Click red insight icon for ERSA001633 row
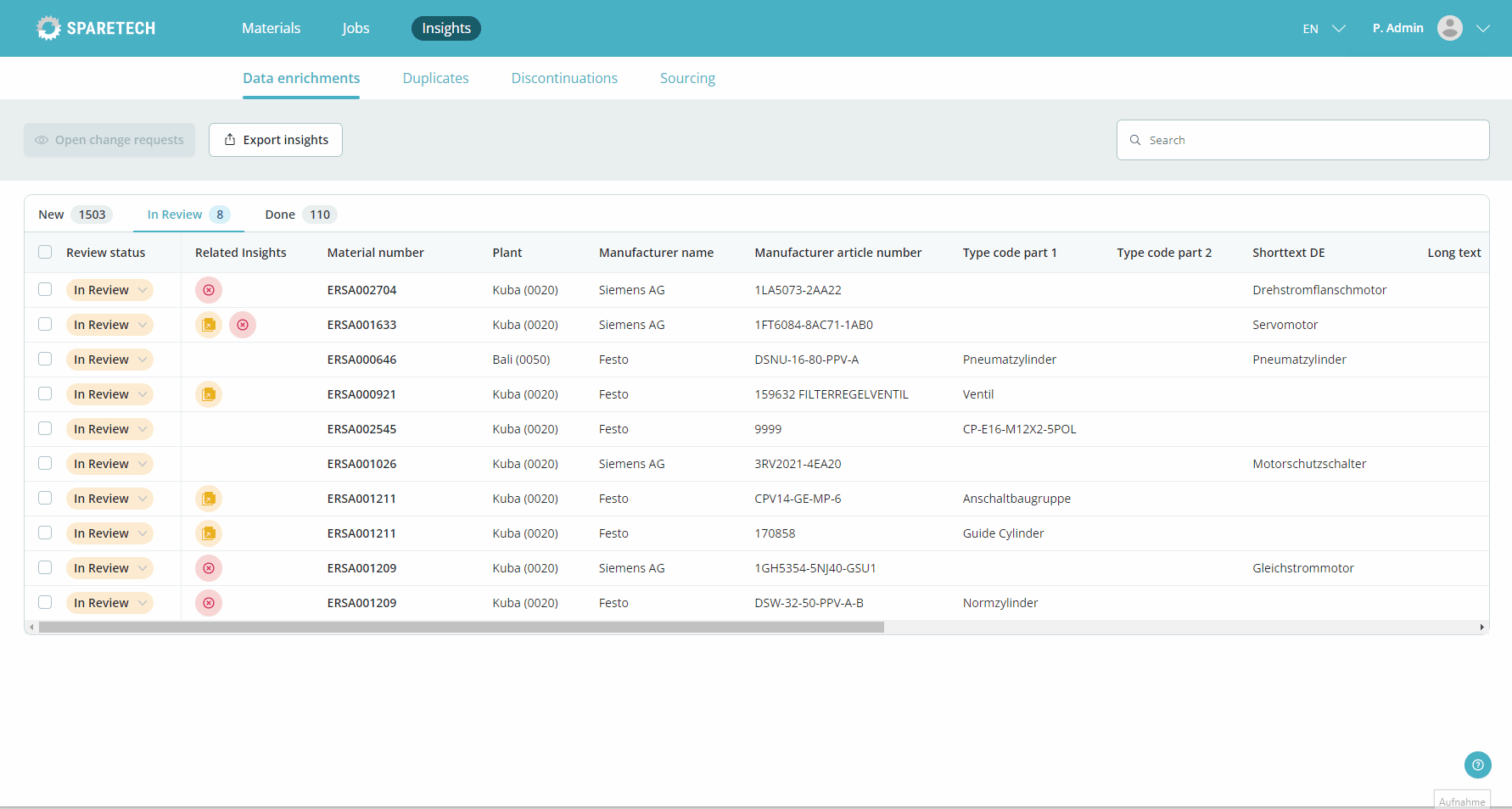This screenshot has width=1512, height=809. [243, 325]
